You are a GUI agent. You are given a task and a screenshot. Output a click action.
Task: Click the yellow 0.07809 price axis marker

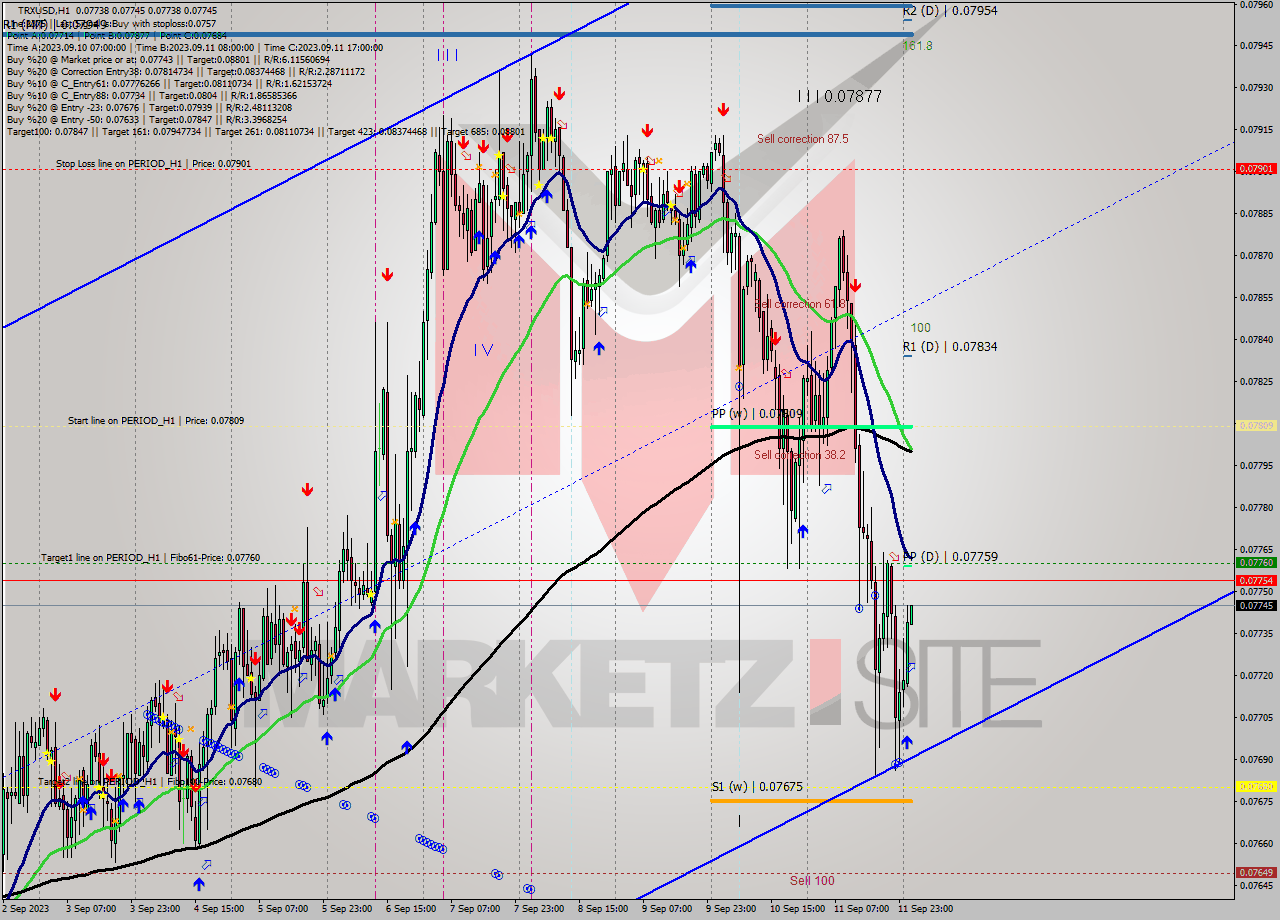click(x=1256, y=425)
